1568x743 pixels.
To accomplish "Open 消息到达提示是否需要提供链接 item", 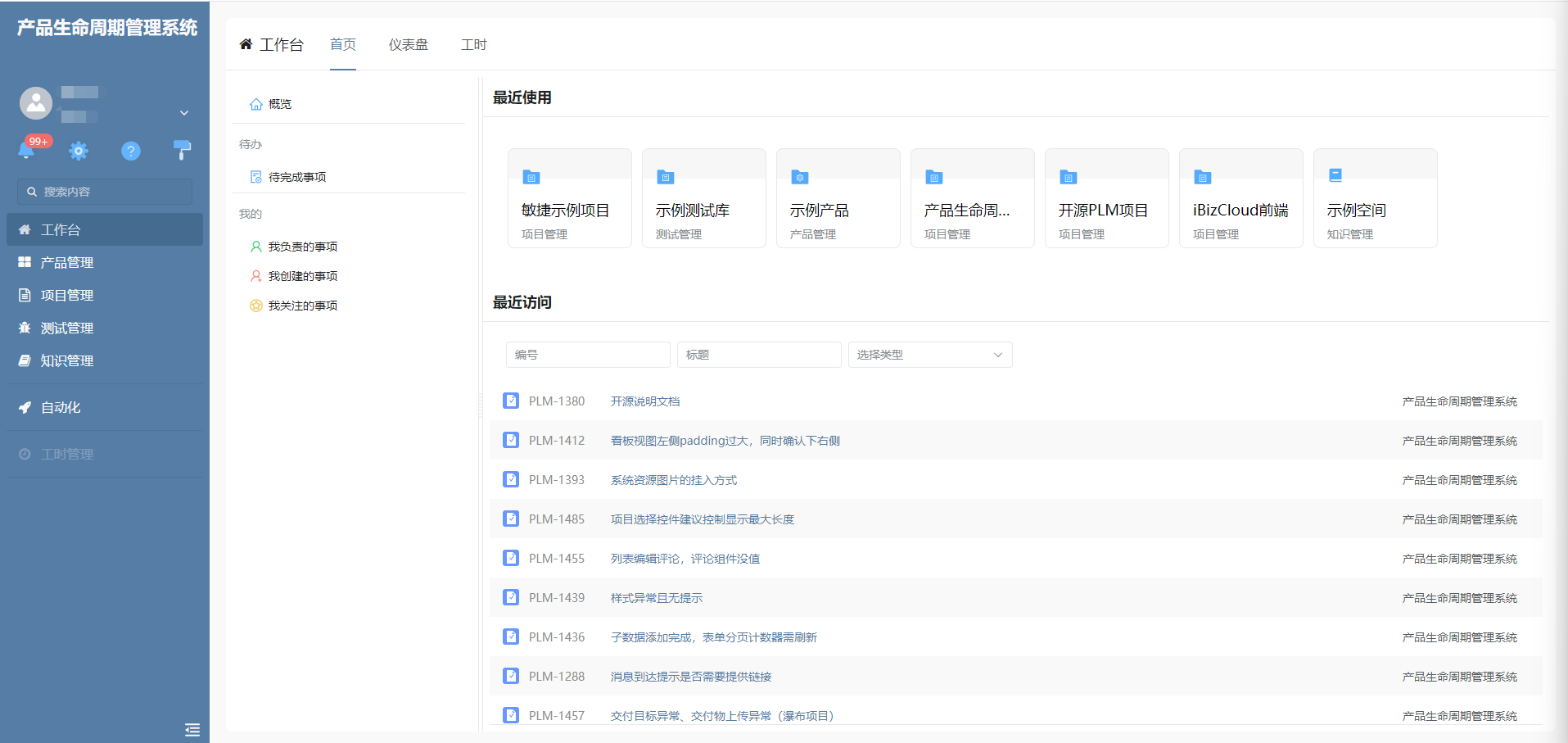I will pos(691,677).
